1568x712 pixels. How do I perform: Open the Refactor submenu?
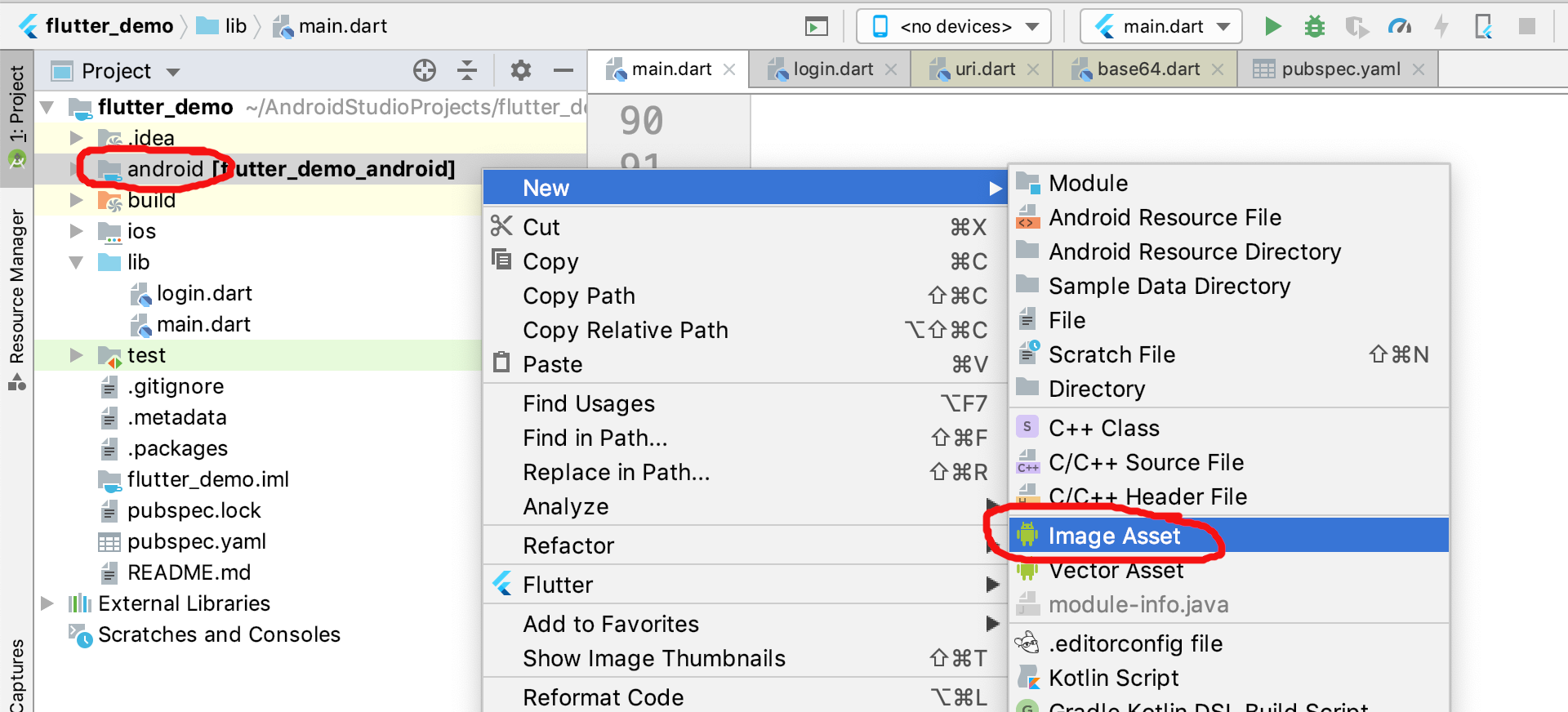click(745, 545)
